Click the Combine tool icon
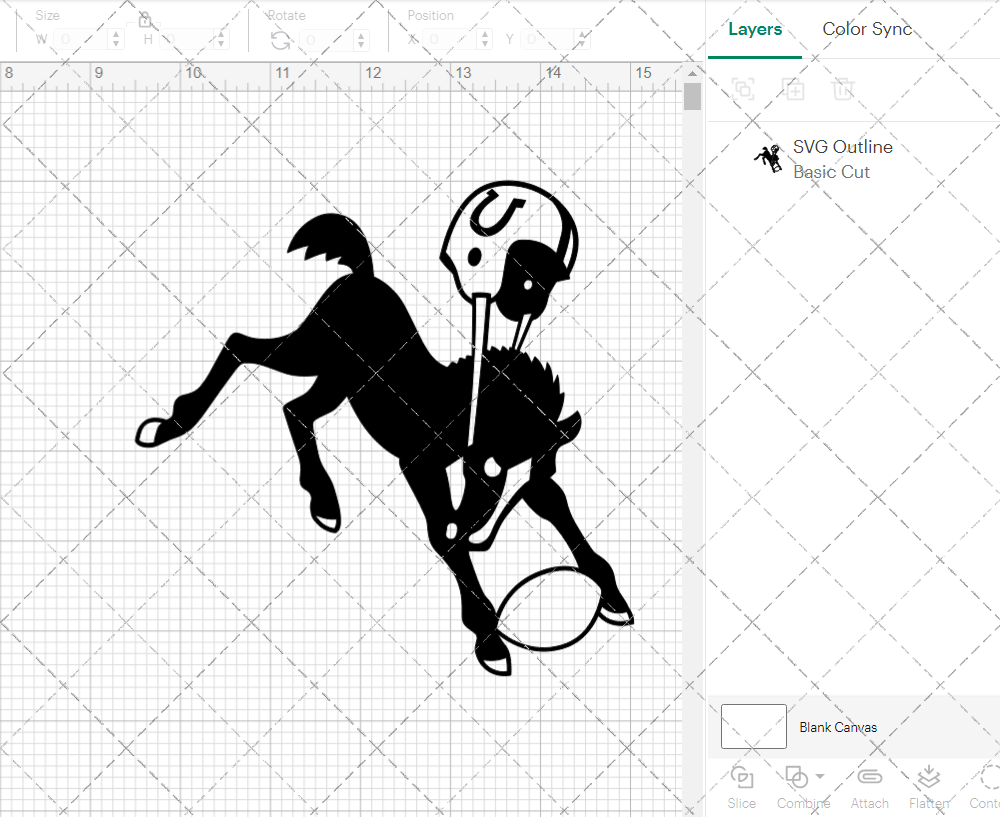 pyautogui.click(x=796, y=777)
